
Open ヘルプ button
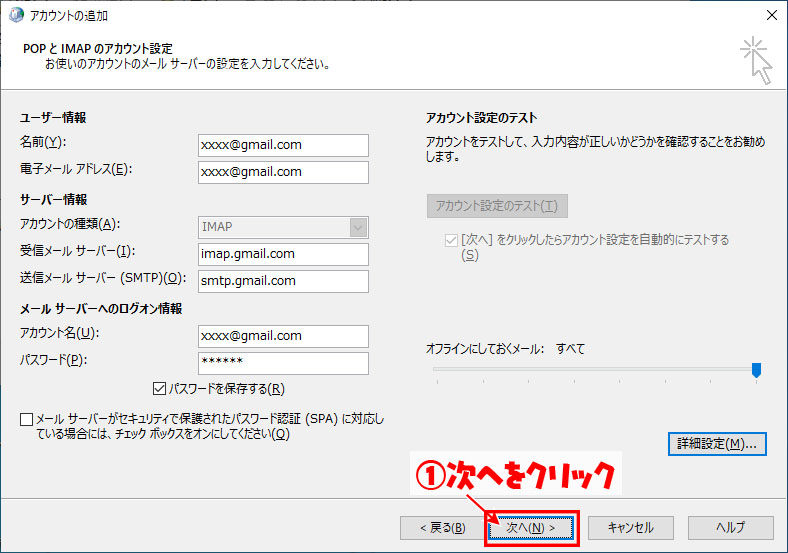[730, 528]
